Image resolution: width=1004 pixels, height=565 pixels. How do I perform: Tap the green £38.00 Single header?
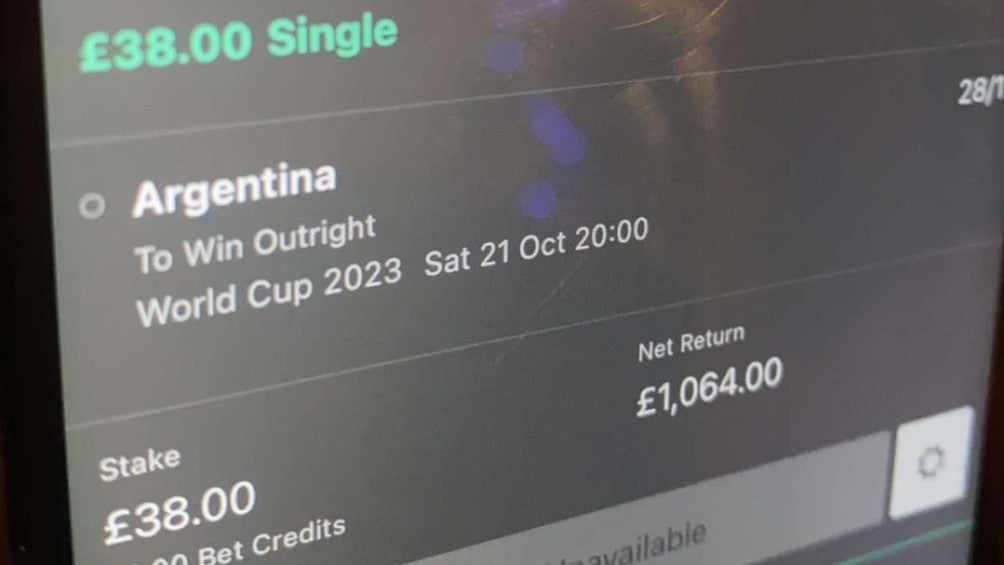(238, 42)
